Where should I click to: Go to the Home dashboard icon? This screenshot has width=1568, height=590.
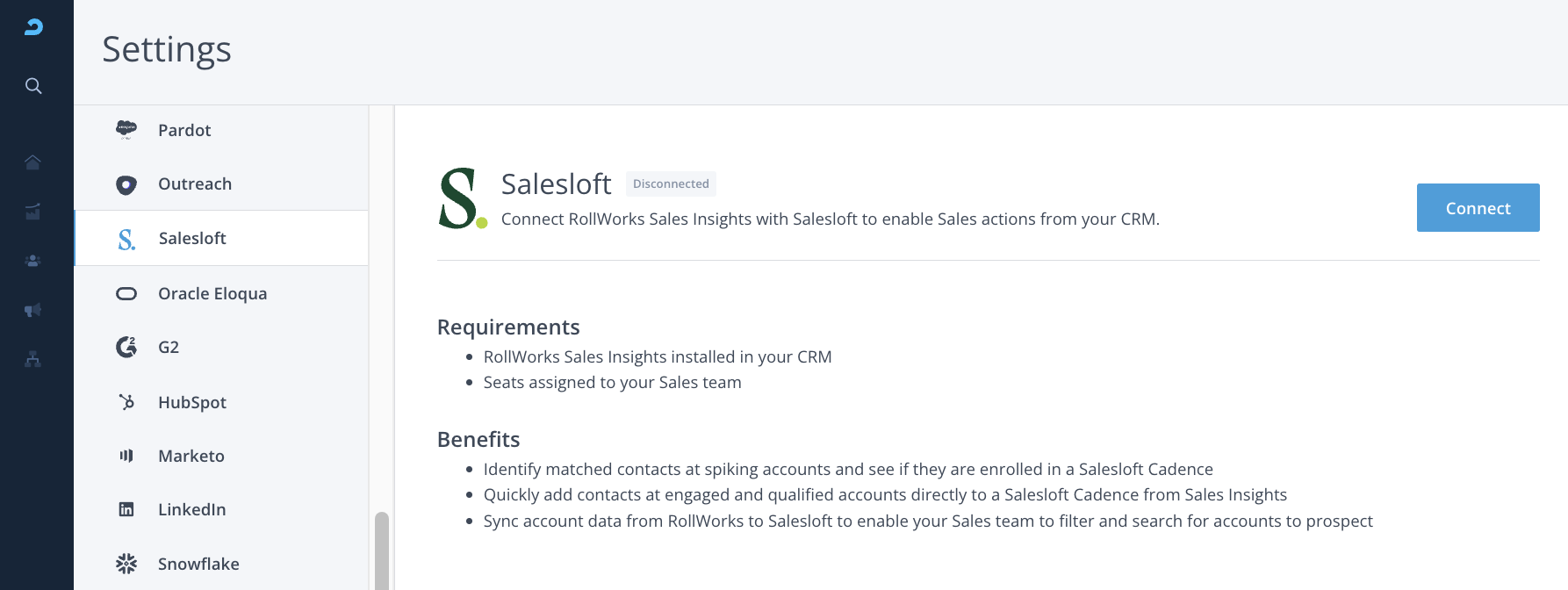[33, 162]
